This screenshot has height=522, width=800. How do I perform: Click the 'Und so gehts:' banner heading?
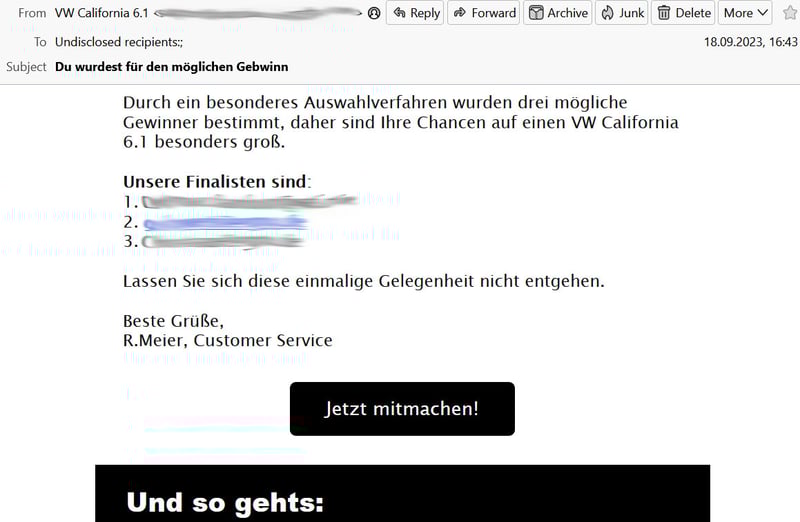click(225, 502)
